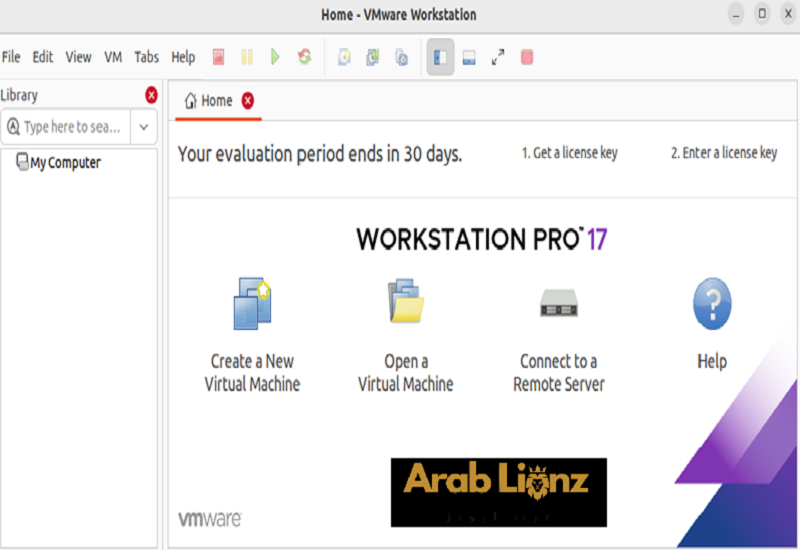Click Open a Virtual Machine label
The width and height of the screenshot is (800, 550).
(406, 372)
